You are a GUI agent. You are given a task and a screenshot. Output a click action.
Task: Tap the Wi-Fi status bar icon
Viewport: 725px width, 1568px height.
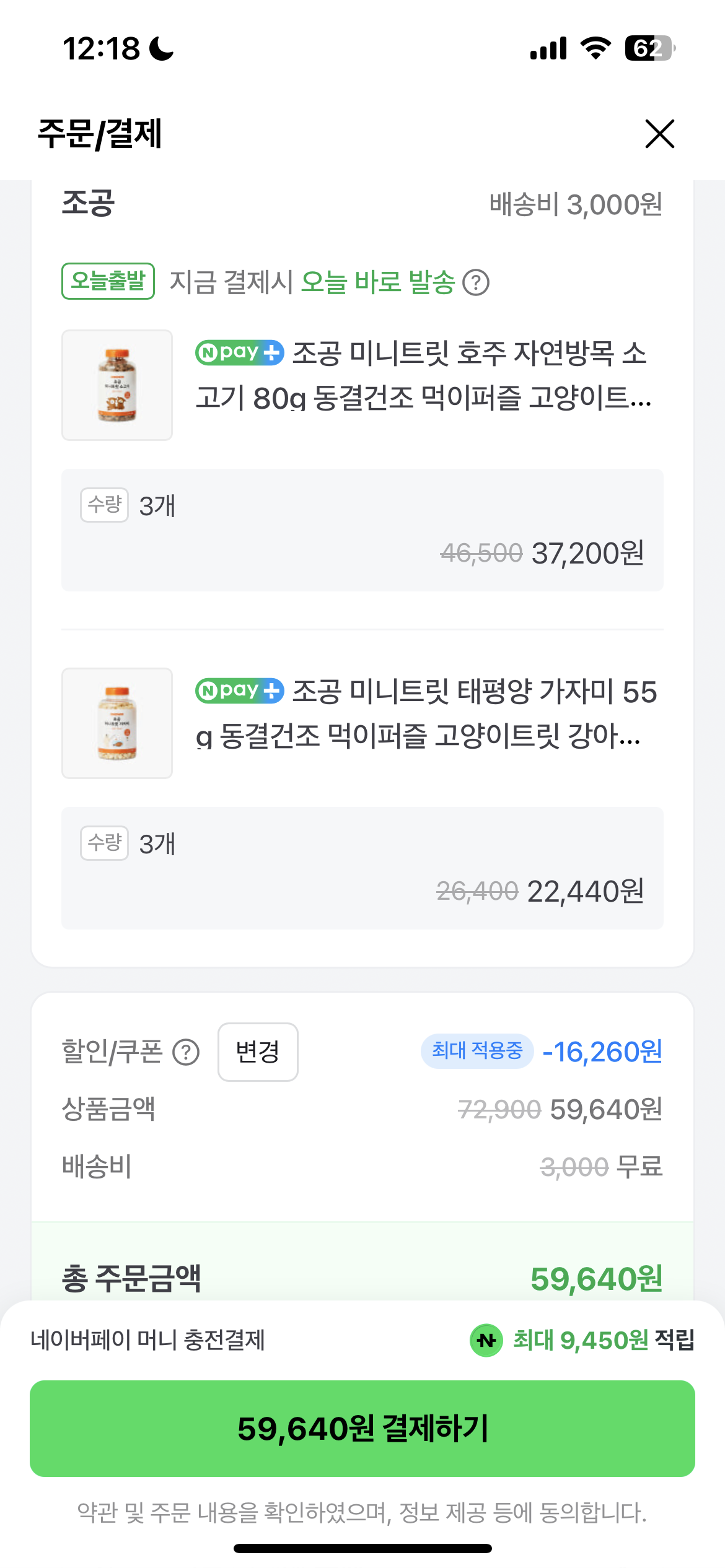pos(595,48)
